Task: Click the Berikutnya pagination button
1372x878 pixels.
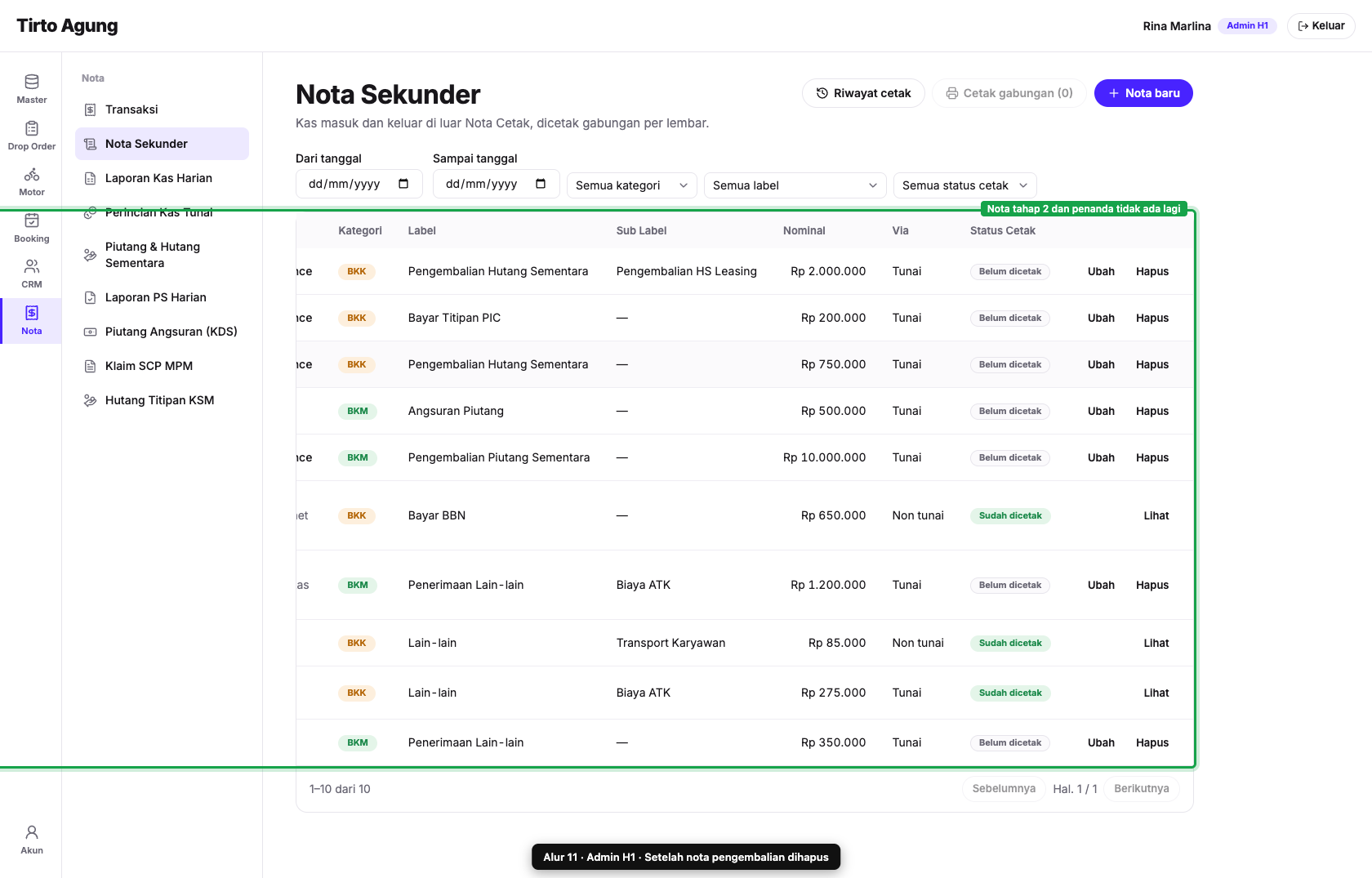Action: [x=1142, y=789]
